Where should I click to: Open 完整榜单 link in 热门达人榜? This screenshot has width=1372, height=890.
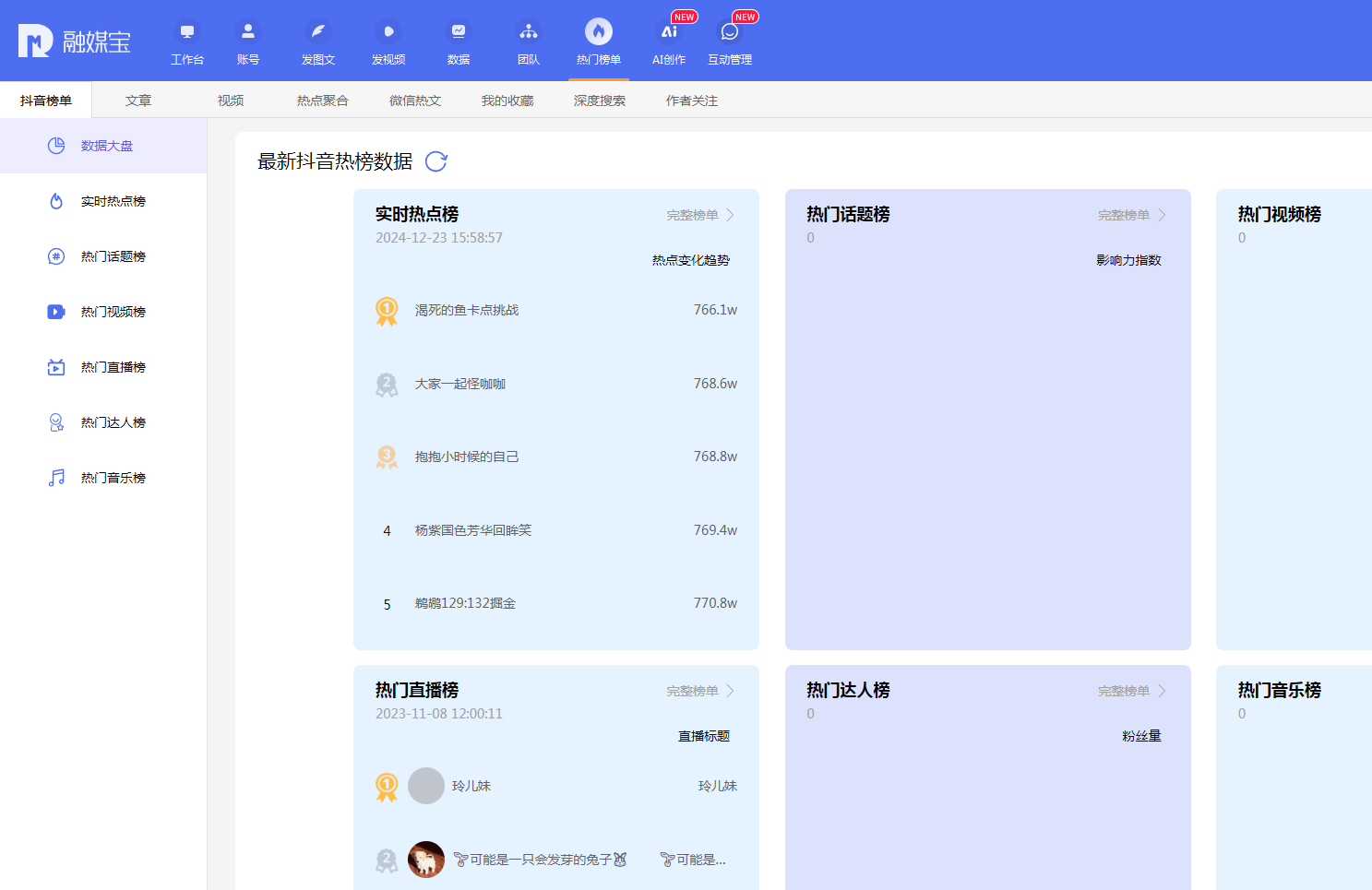pos(1124,691)
